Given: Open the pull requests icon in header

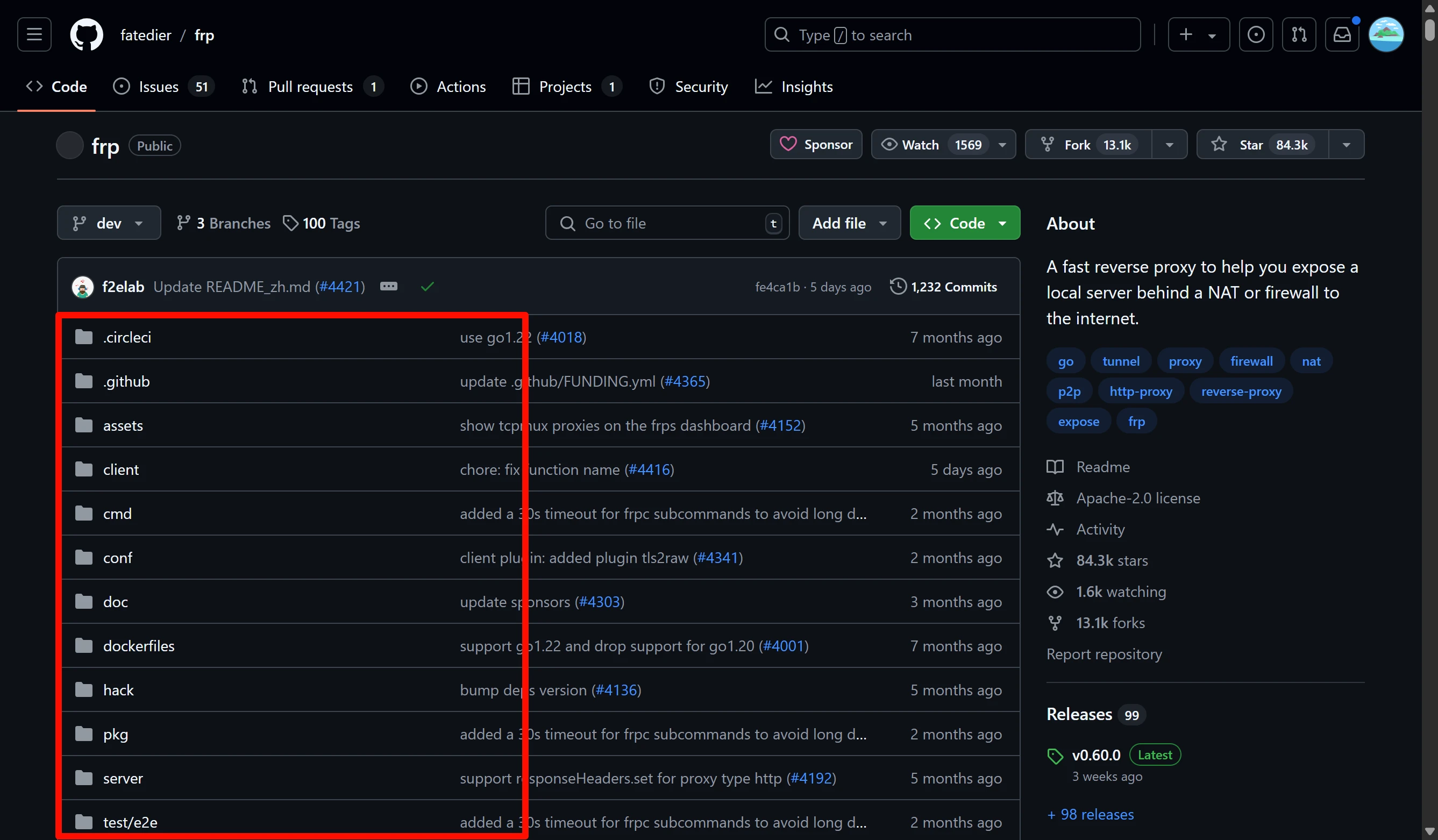Looking at the screenshot, I should (x=1299, y=35).
